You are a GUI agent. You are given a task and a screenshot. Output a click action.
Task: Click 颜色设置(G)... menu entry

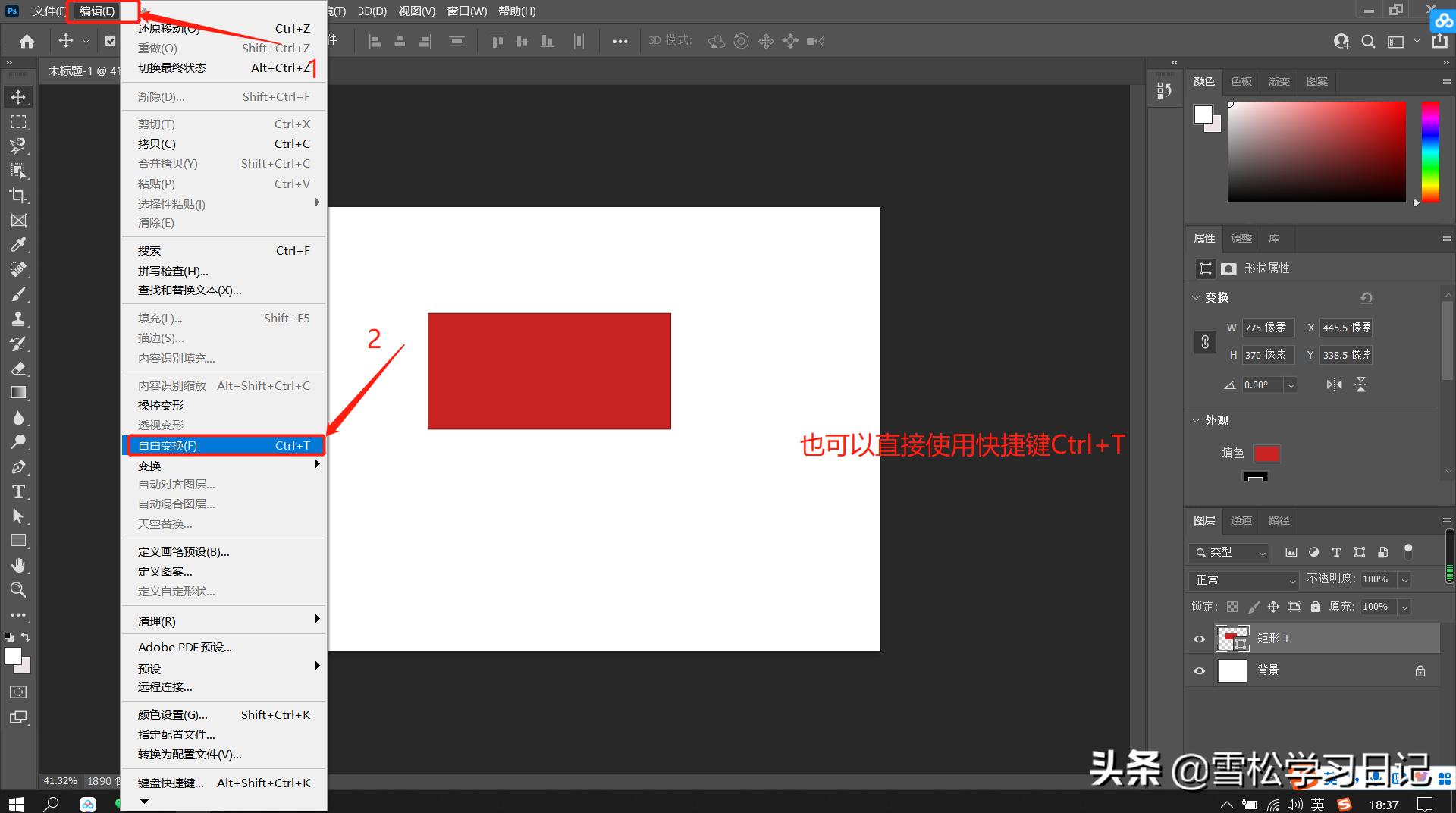click(x=172, y=714)
